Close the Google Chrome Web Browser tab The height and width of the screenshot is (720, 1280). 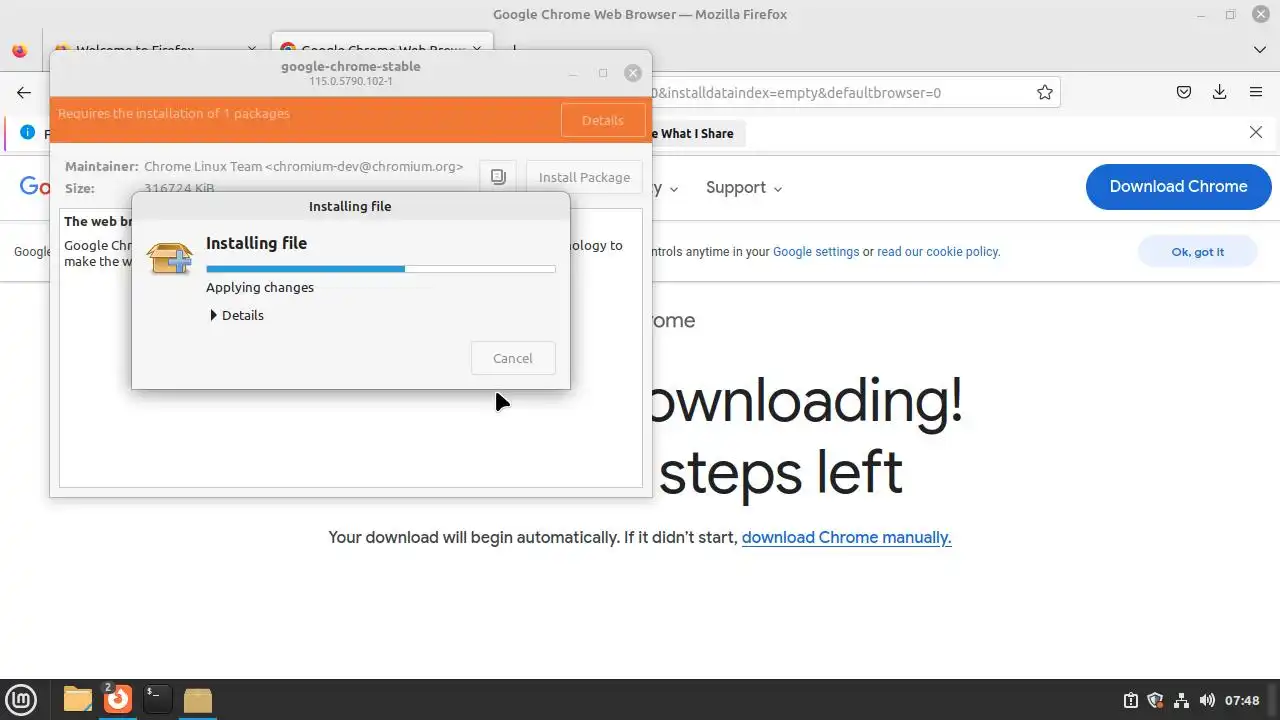tap(478, 48)
